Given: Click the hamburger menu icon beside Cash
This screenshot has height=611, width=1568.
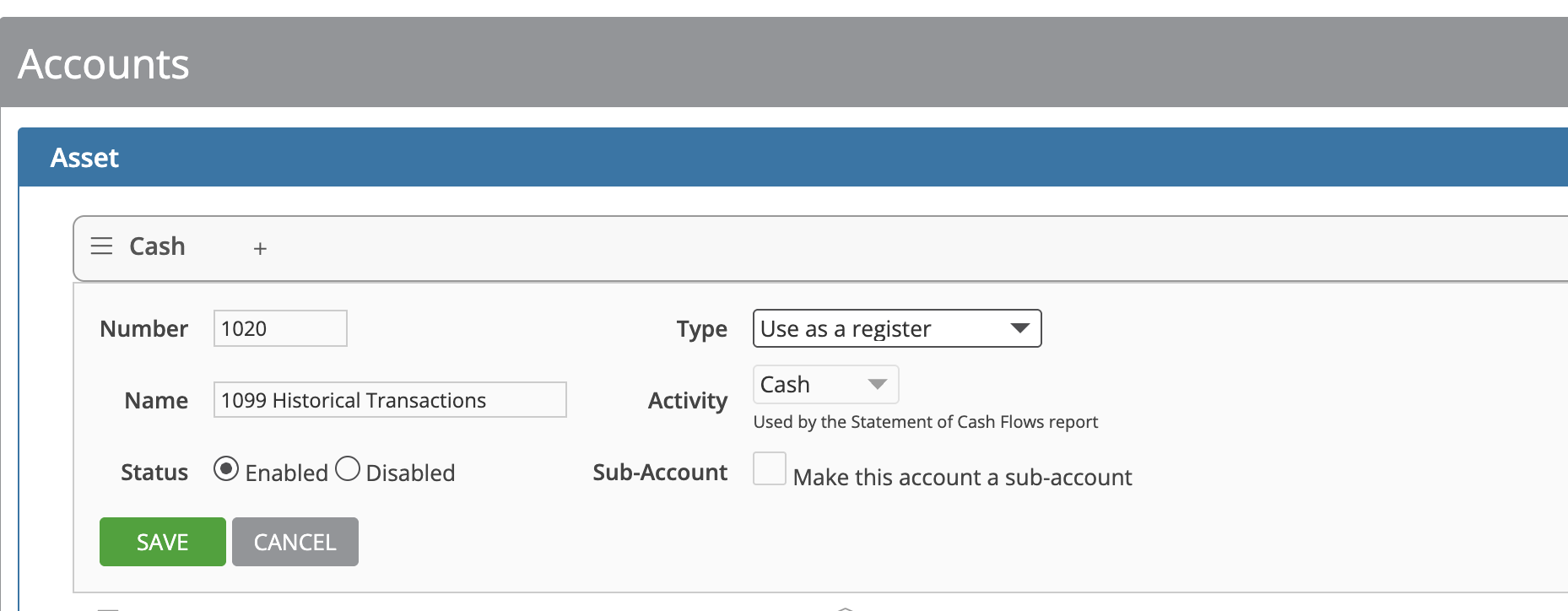Looking at the screenshot, I should [x=101, y=246].
